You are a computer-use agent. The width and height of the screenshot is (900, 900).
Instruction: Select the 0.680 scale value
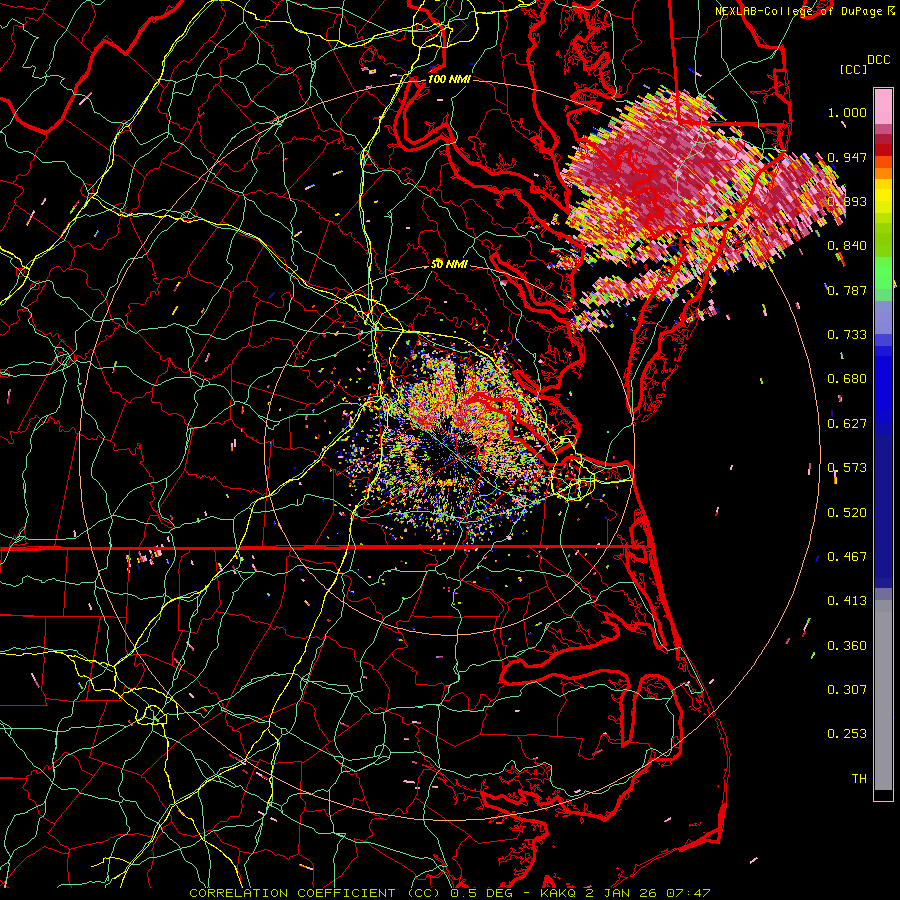[x=847, y=379]
